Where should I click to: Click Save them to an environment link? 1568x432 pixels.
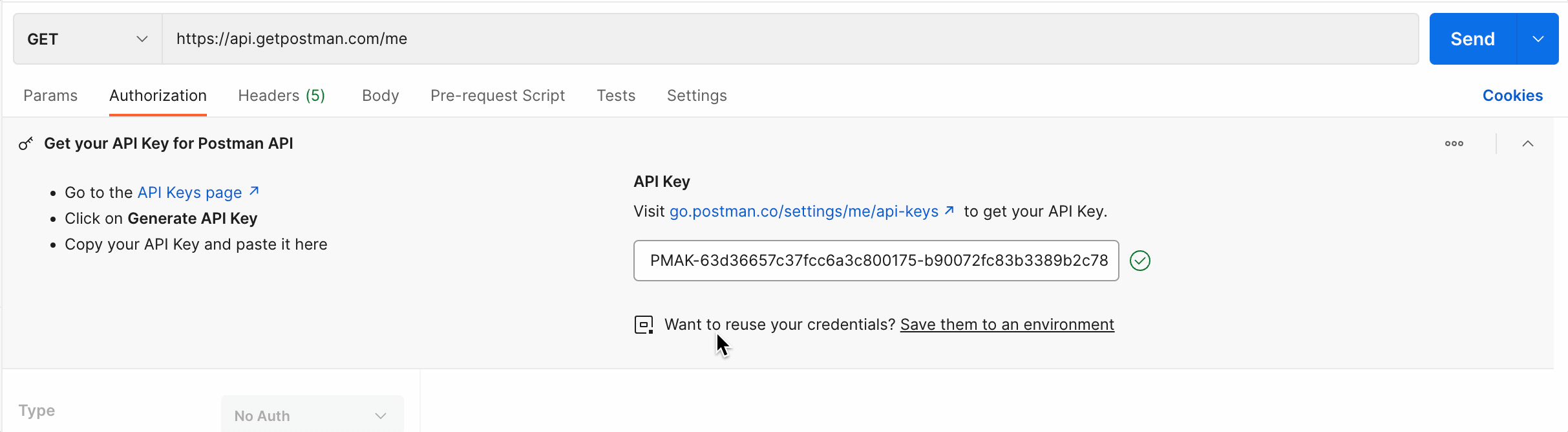(x=1007, y=325)
